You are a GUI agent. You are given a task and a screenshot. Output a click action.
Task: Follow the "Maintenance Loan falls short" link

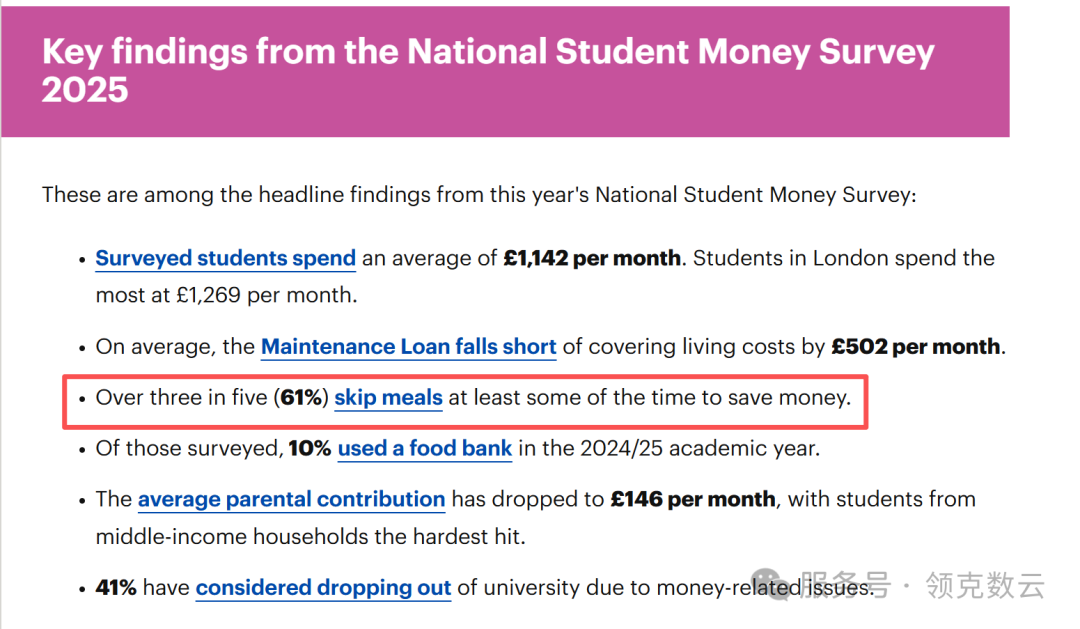(x=408, y=347)
